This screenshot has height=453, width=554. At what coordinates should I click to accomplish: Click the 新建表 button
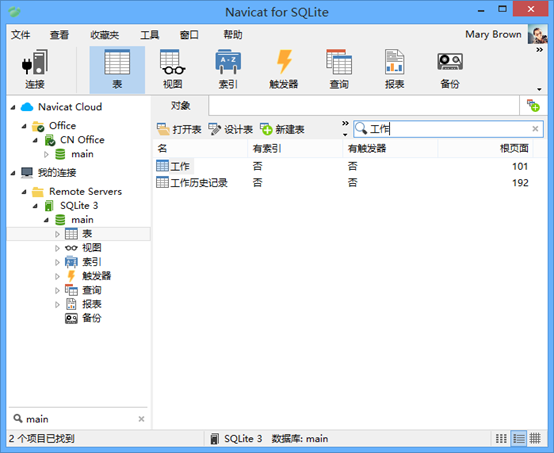tap(282, 129)
